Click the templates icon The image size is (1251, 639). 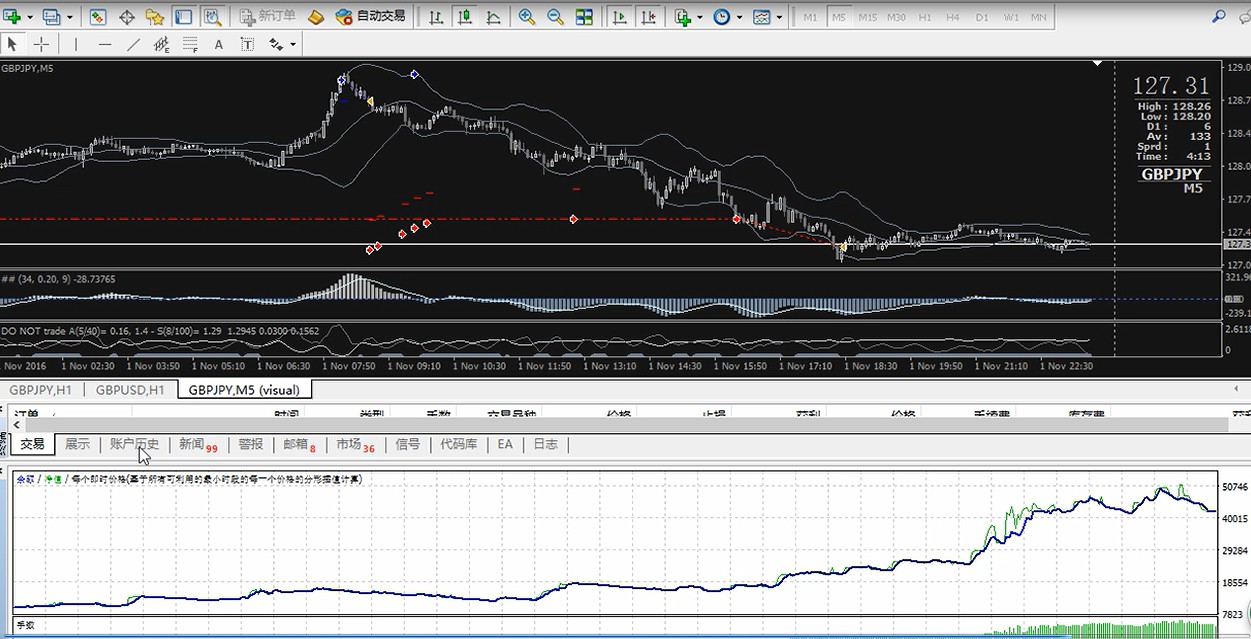[x=761, y=17]
